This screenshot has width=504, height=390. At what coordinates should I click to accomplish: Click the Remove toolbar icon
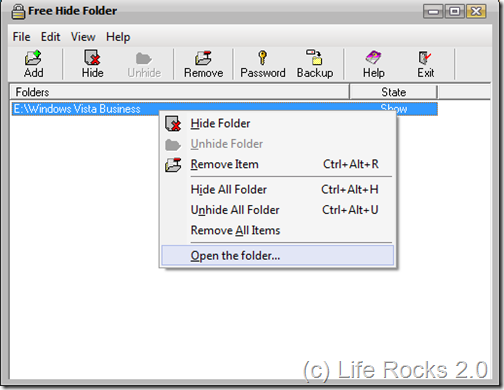(x=203, y=58)
